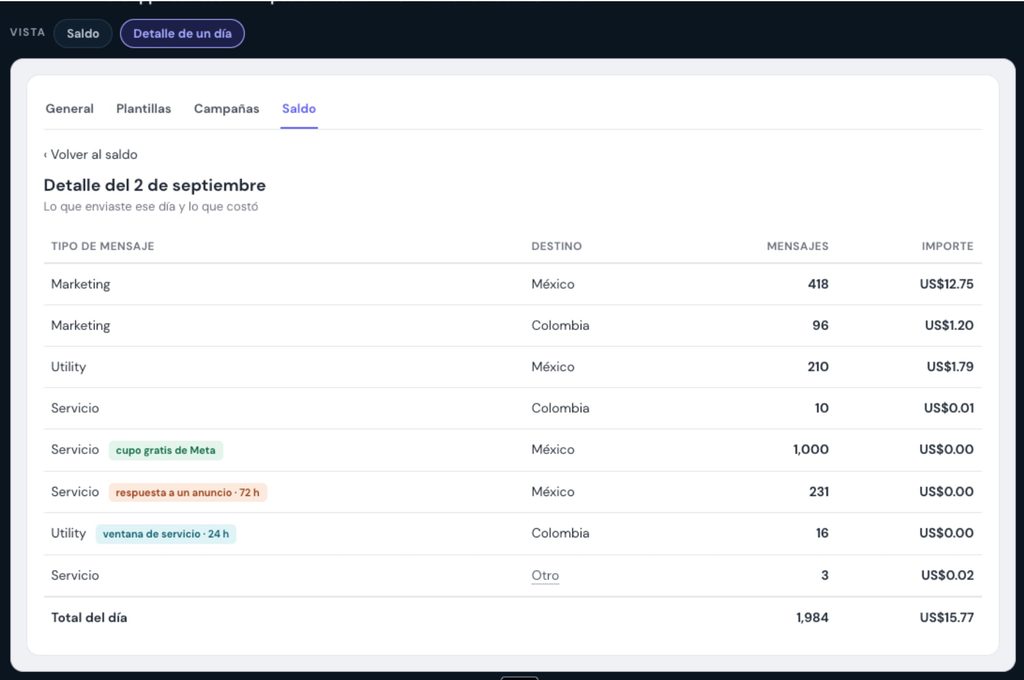Select the message count 418

pos(818,284)
